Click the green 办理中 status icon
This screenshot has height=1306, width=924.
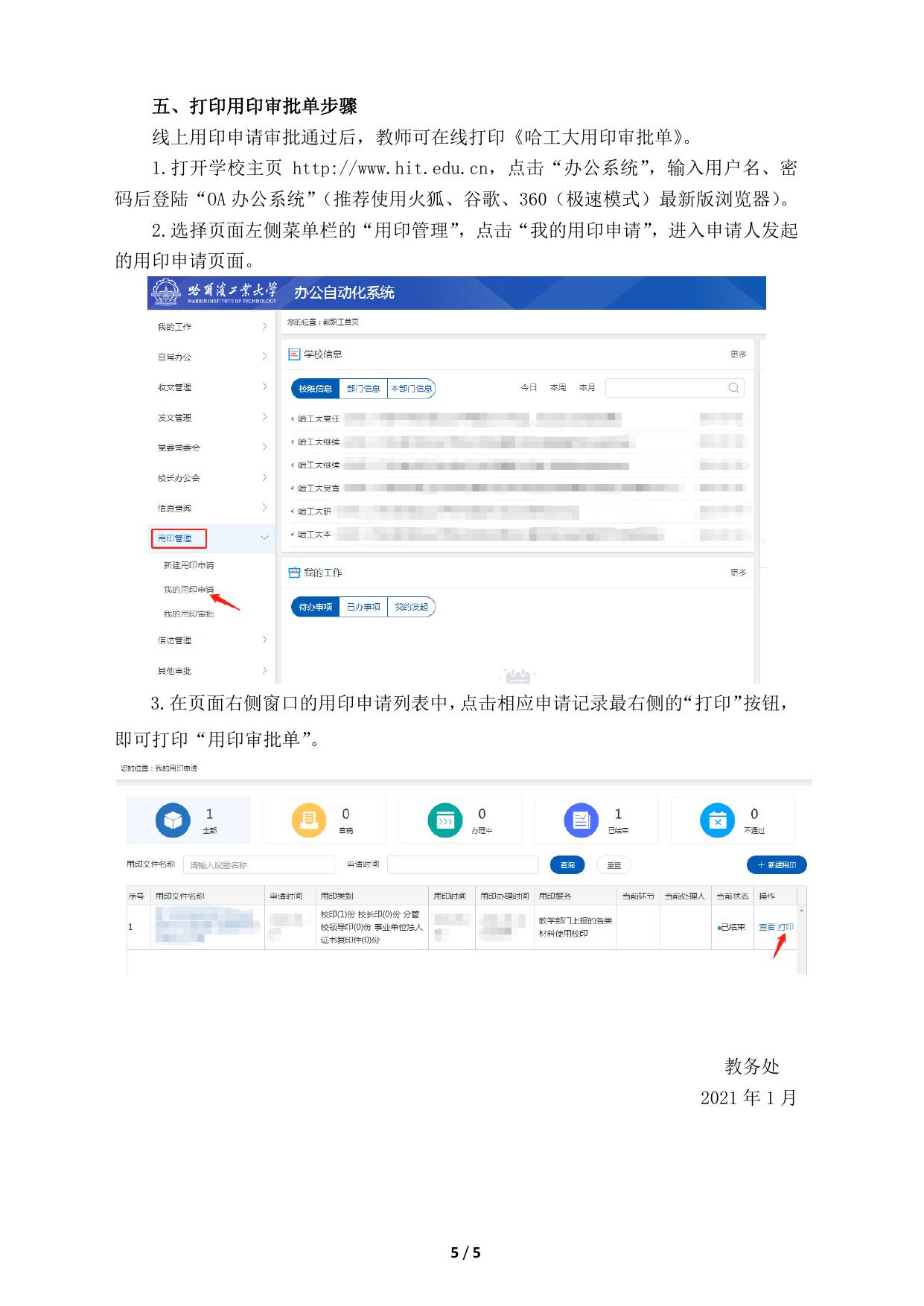[445, 821]
